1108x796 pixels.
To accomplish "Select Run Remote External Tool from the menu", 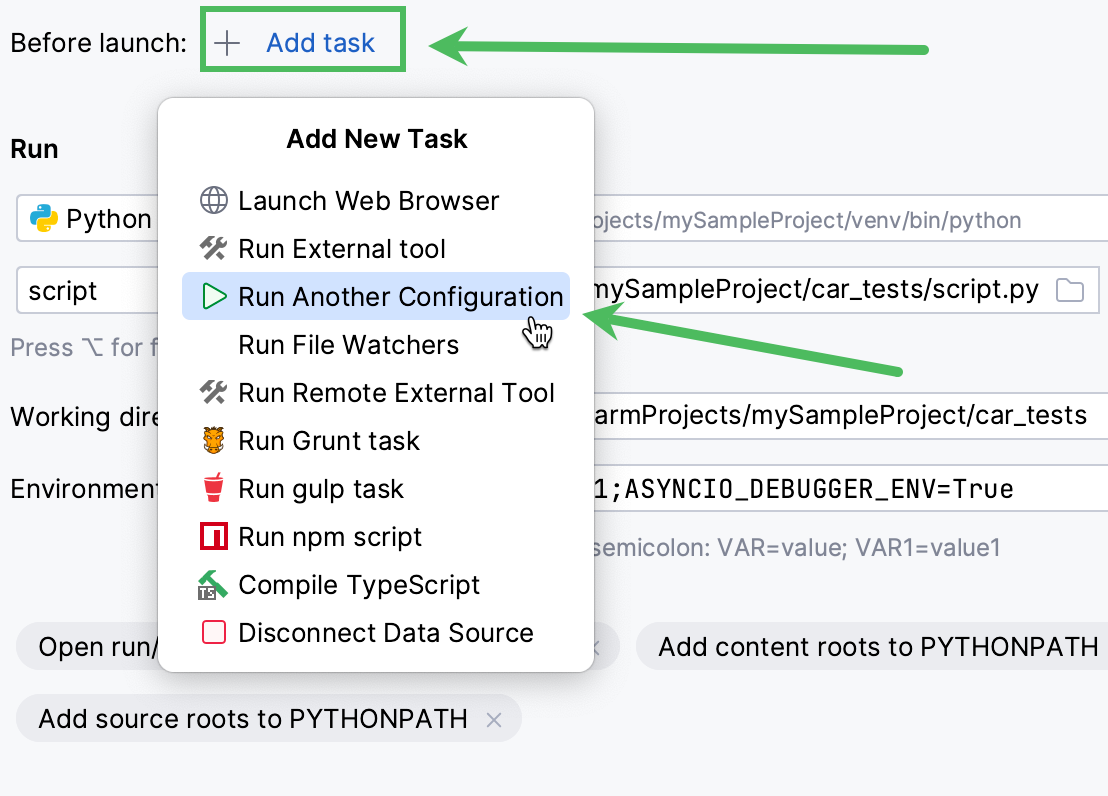I will (x=396, y=392).
